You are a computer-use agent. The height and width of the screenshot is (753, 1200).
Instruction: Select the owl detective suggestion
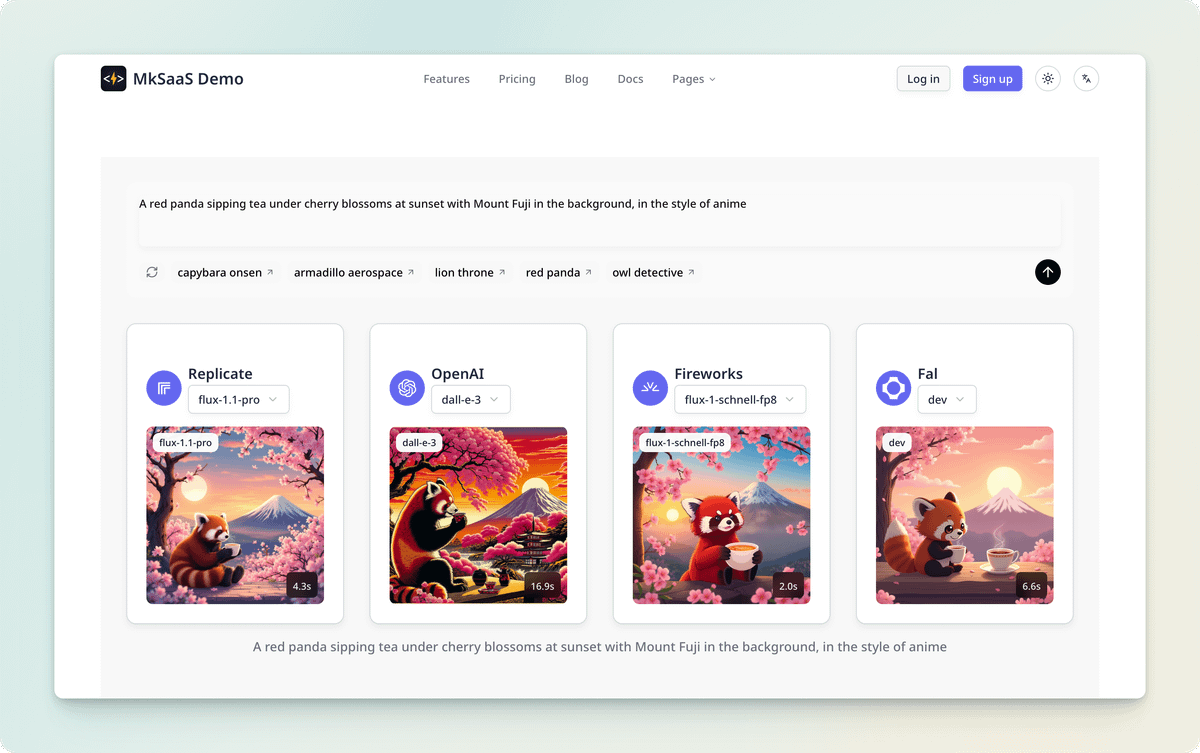pyautogui.click(x=653, y=272)
